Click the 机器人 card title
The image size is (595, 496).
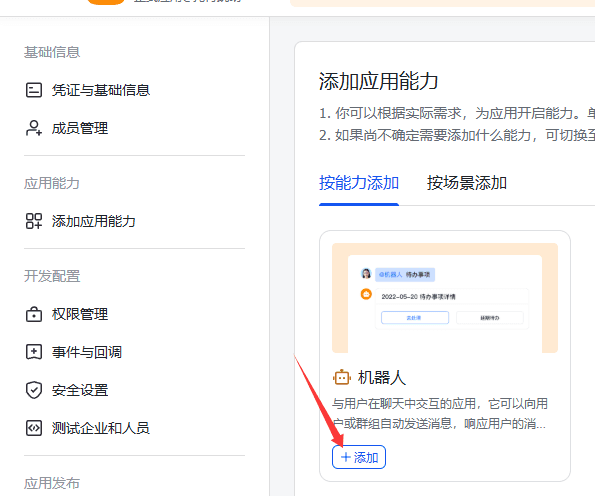click(x=382, y=378)
